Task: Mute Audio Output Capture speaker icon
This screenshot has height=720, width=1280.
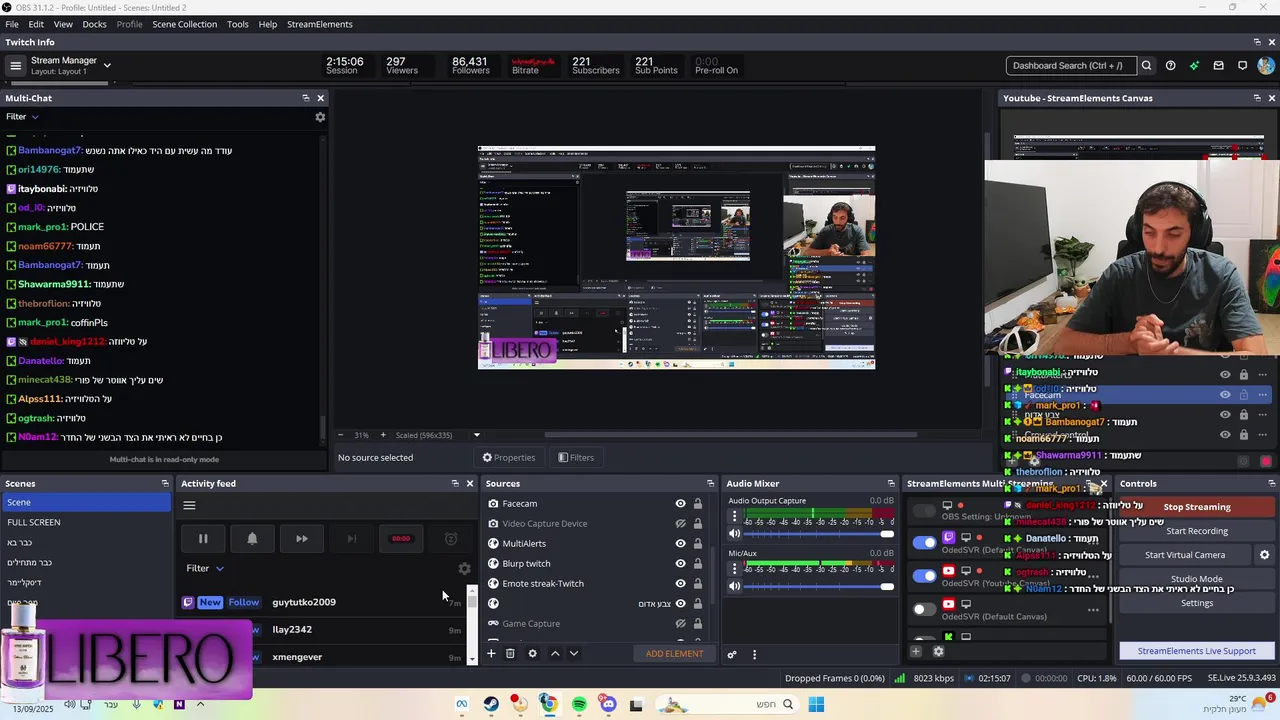Action: click(735, 534)
